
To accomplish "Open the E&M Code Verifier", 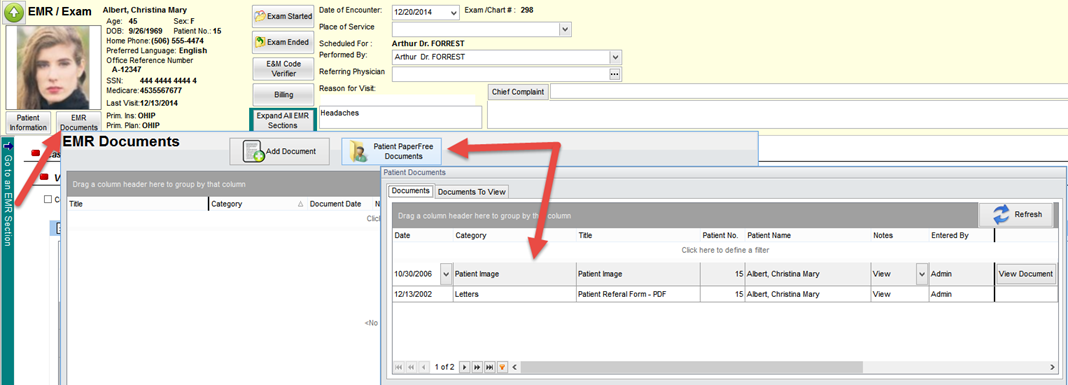I will pyautogui.click(x=283, y=68).
